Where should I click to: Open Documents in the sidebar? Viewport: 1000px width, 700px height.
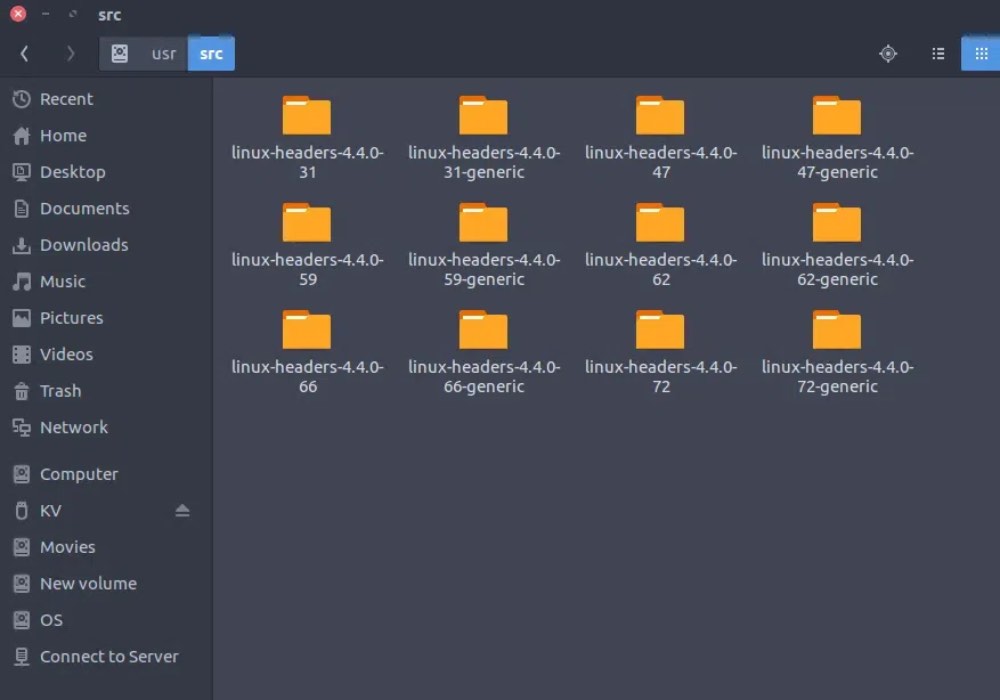(85, 208)
